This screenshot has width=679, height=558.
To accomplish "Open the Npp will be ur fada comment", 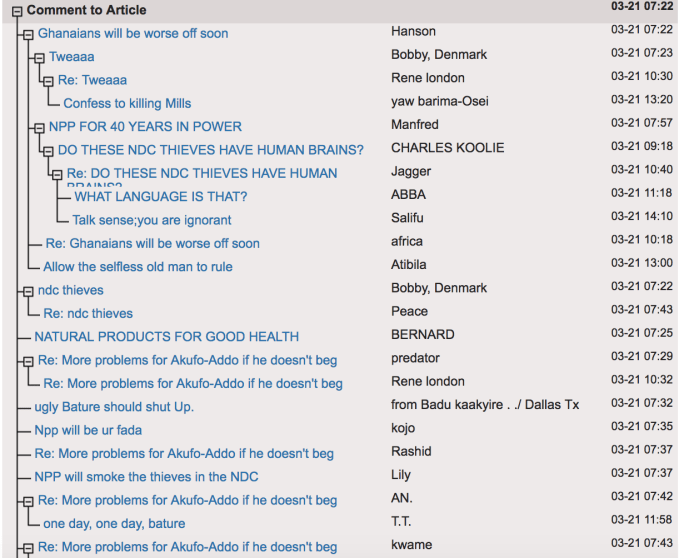I will tap(88, 430).
